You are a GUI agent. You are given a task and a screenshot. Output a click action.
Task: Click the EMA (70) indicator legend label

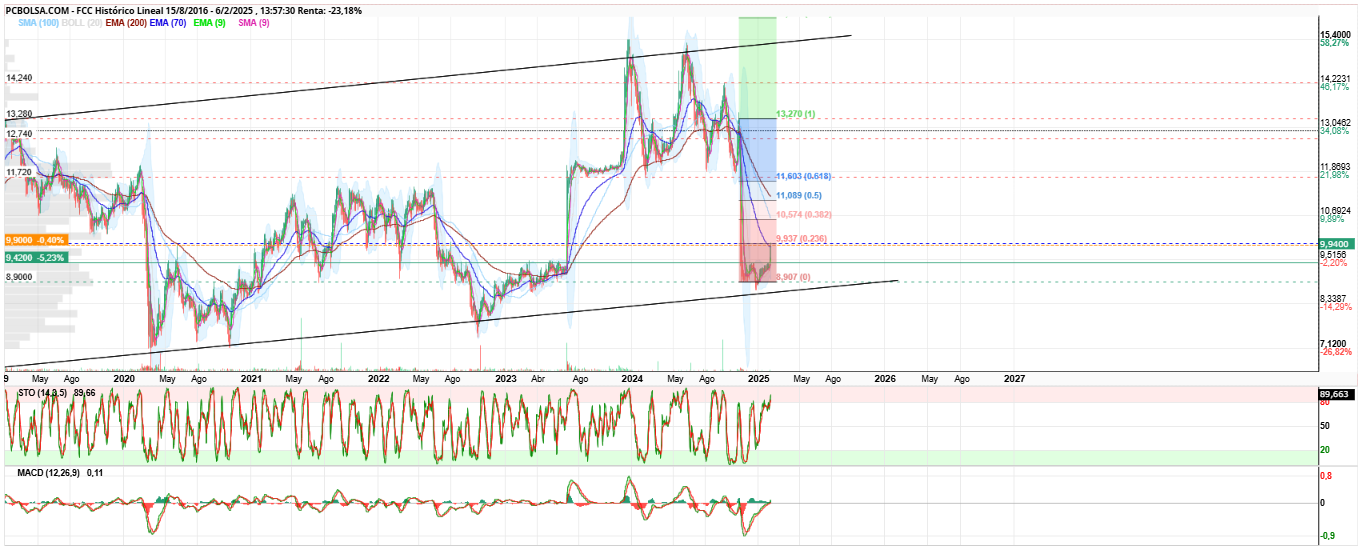(169, 22)
